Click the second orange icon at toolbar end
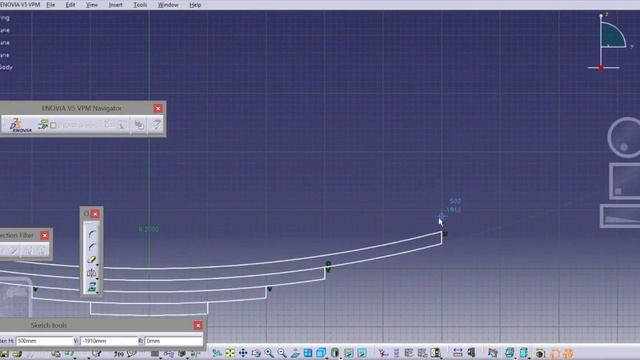 (x=568, y=353)
